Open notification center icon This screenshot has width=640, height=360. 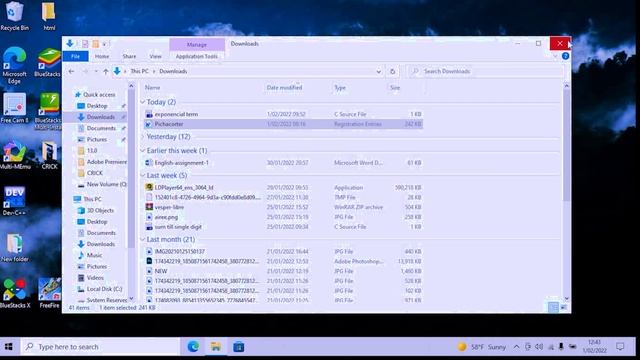(x=620, y=347)
